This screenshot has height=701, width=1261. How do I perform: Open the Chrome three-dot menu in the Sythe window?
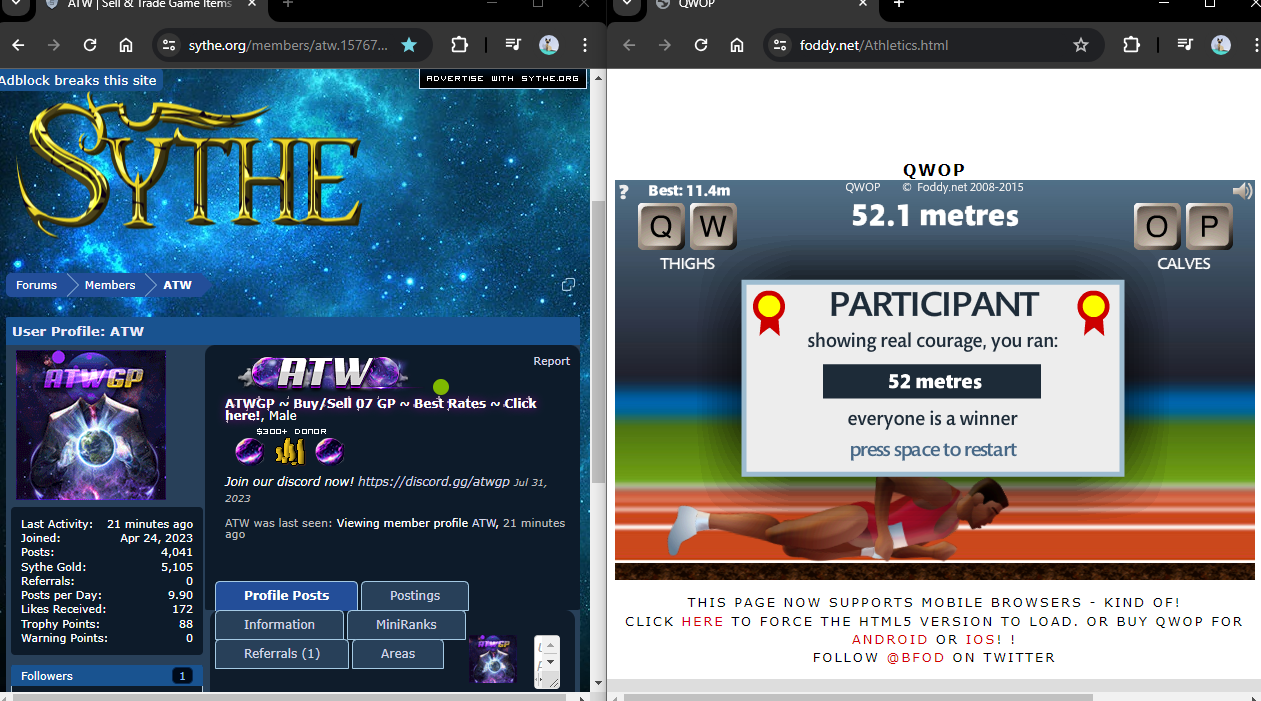(585, 45)
